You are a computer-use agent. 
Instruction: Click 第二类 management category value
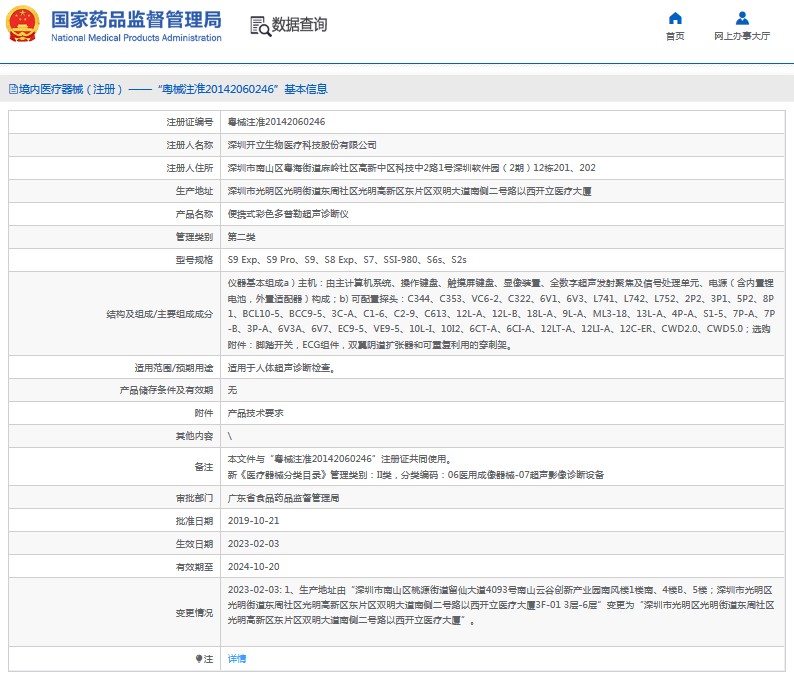[x=242, y=237]
